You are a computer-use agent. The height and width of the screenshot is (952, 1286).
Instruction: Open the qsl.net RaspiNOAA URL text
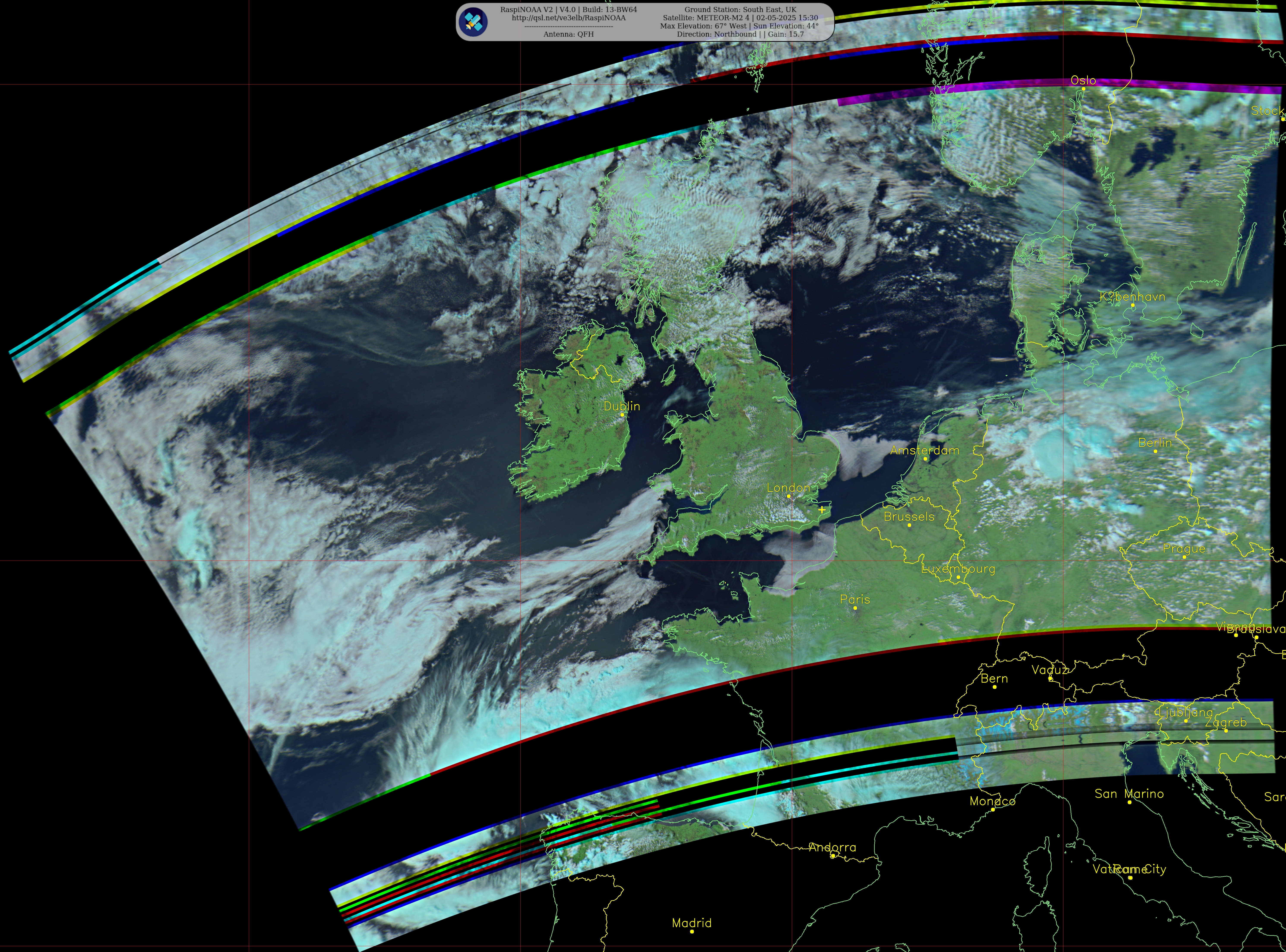point(569,18)
